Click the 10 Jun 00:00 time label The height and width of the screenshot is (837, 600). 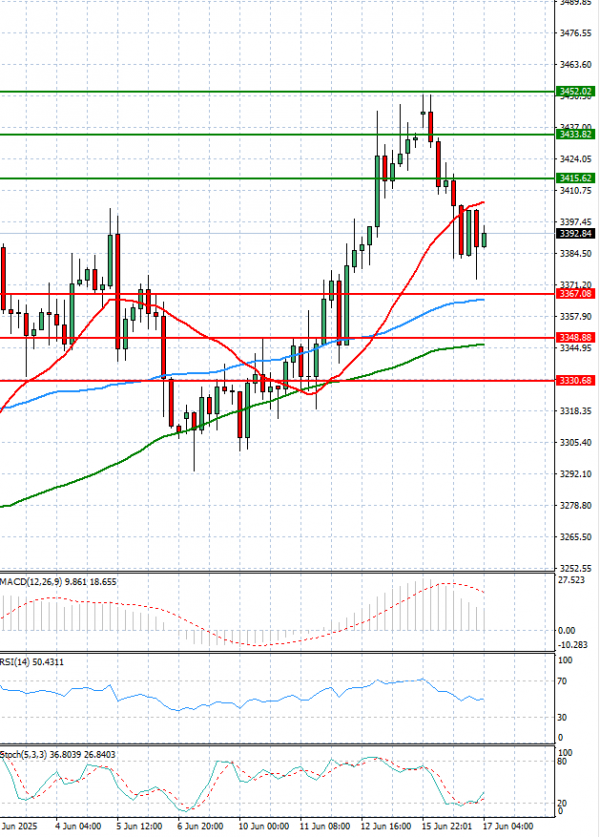click(264, 826)
